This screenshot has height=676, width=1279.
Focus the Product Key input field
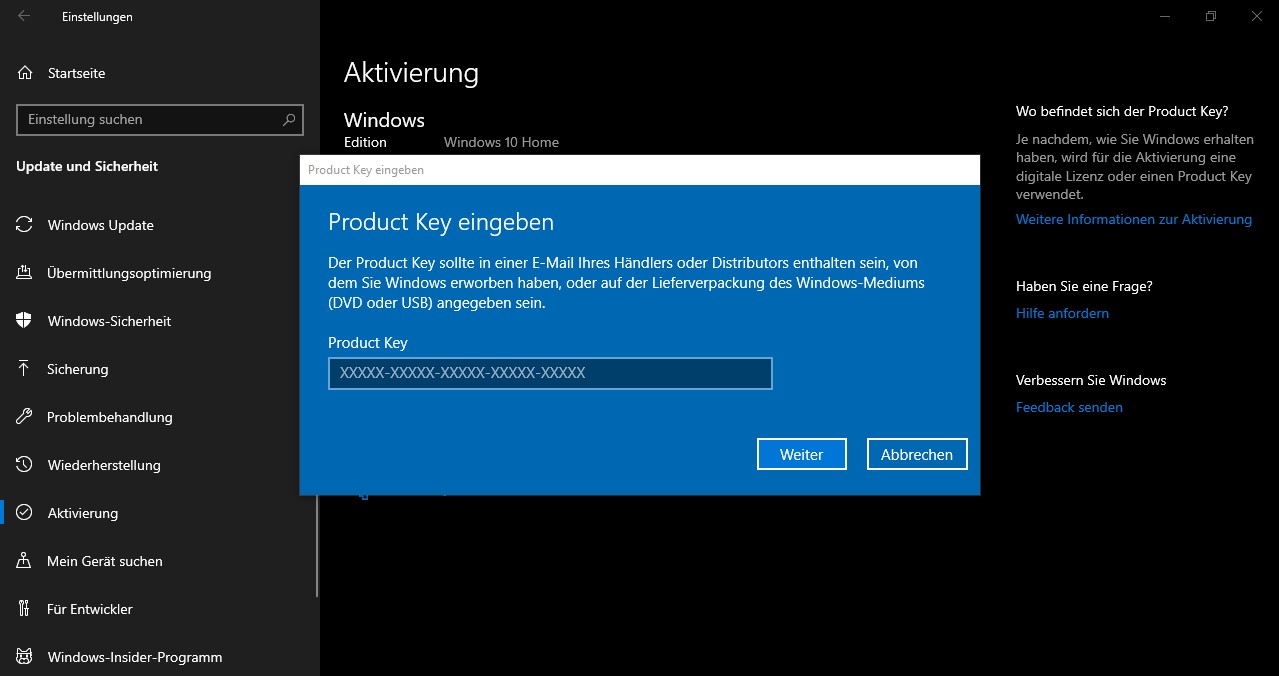[x=550, y=373]
